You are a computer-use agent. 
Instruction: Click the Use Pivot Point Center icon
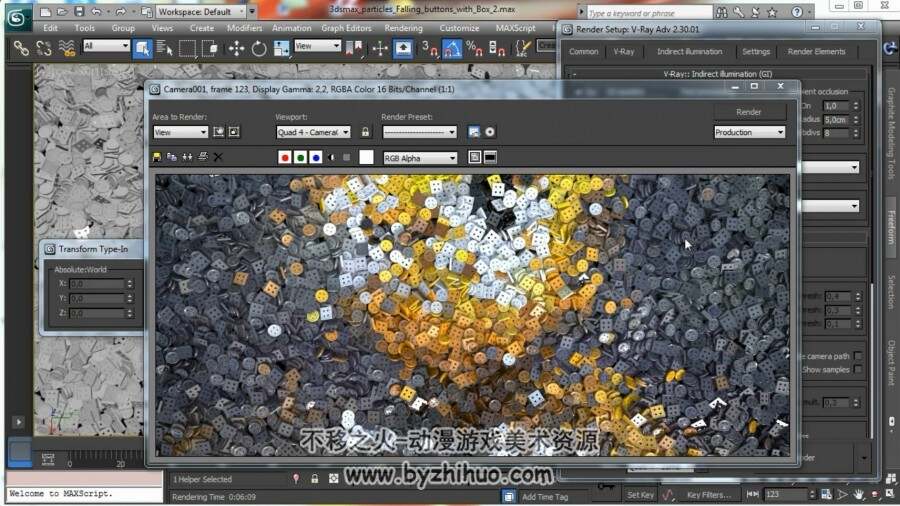pos(355,49)
